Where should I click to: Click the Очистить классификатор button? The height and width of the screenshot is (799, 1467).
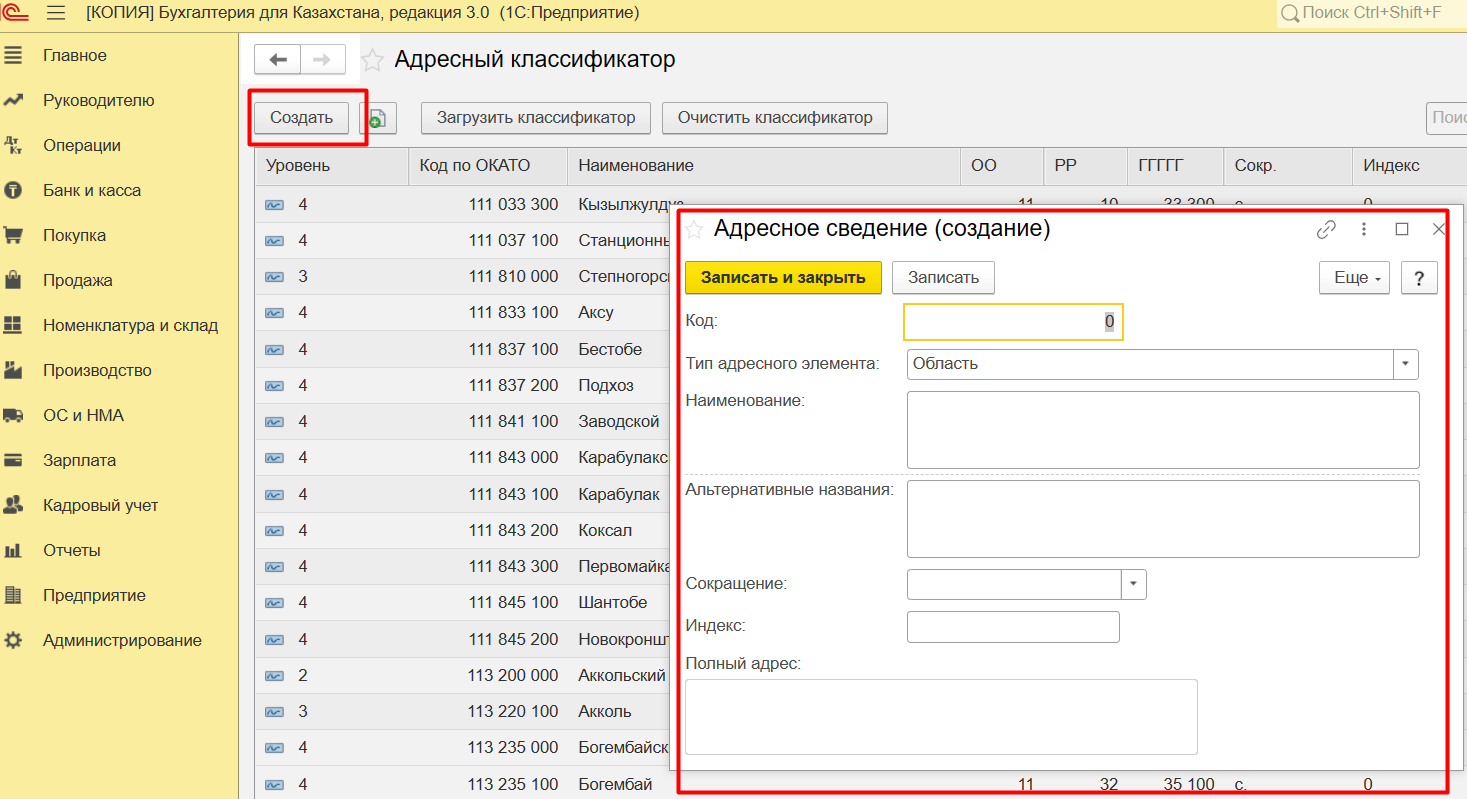pyautogui.click(x=775, y=118)
